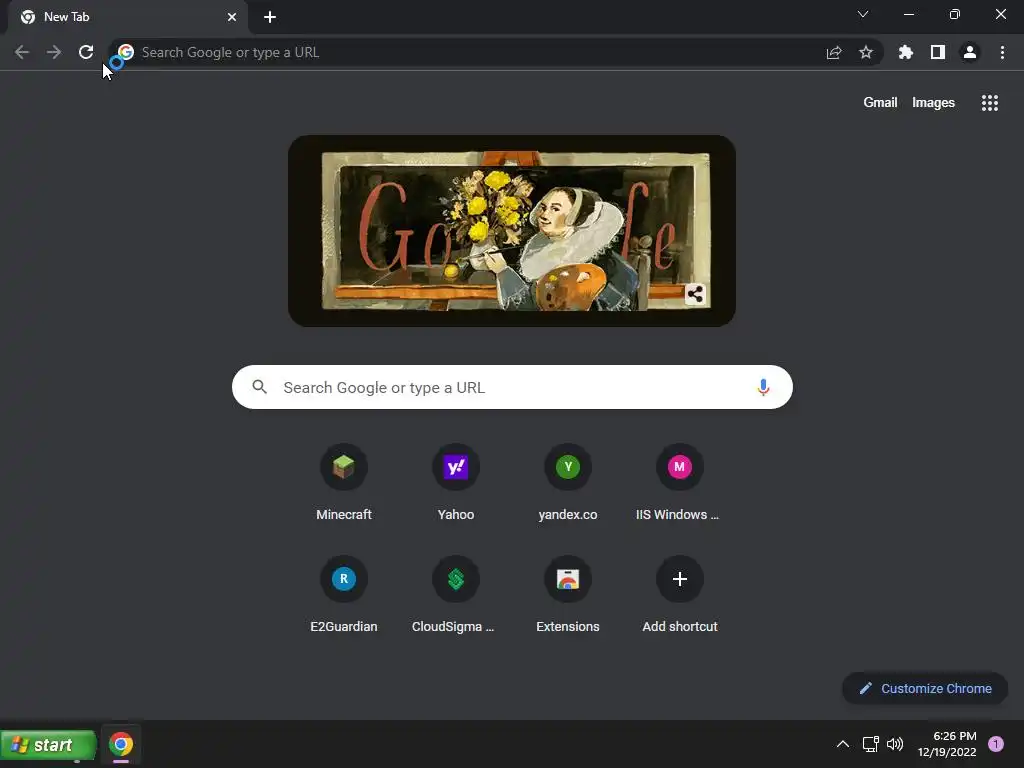The image size is (1024, 768).
Task: Open the network status tray icon
Action: point(871,744)
